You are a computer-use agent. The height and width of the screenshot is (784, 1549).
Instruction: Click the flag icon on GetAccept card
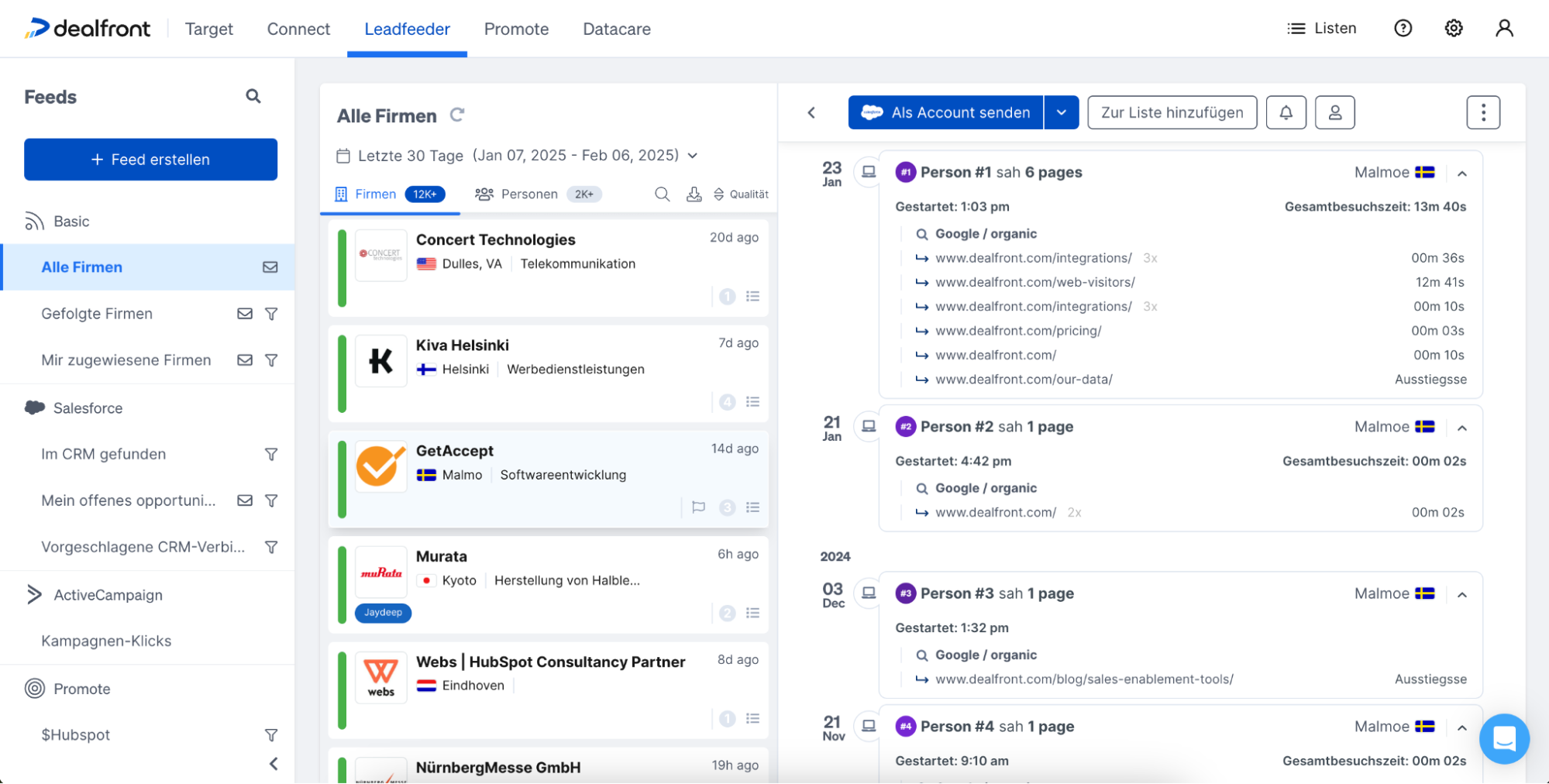pos(698,507)
